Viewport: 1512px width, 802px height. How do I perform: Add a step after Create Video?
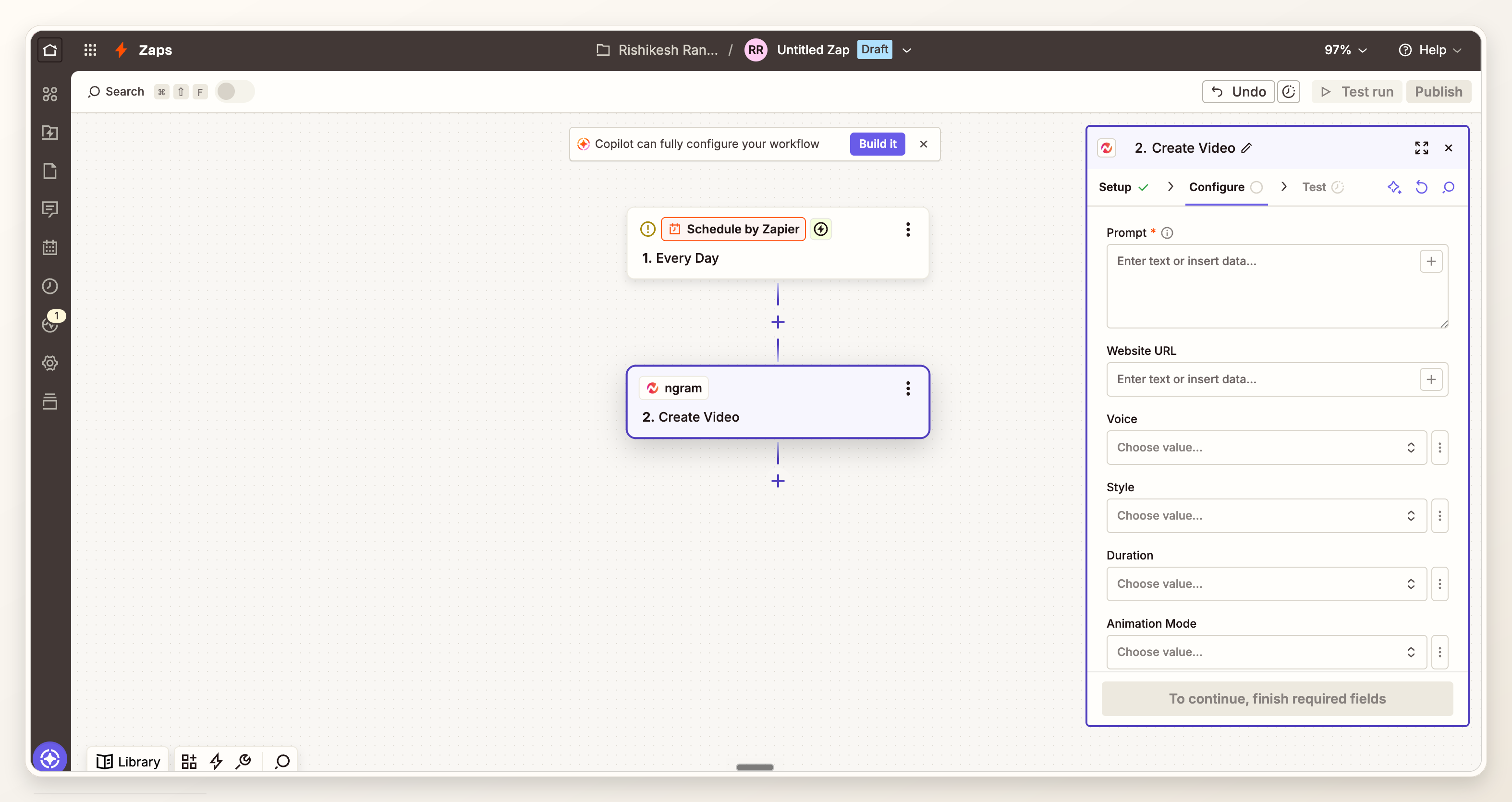pos(778,481)
